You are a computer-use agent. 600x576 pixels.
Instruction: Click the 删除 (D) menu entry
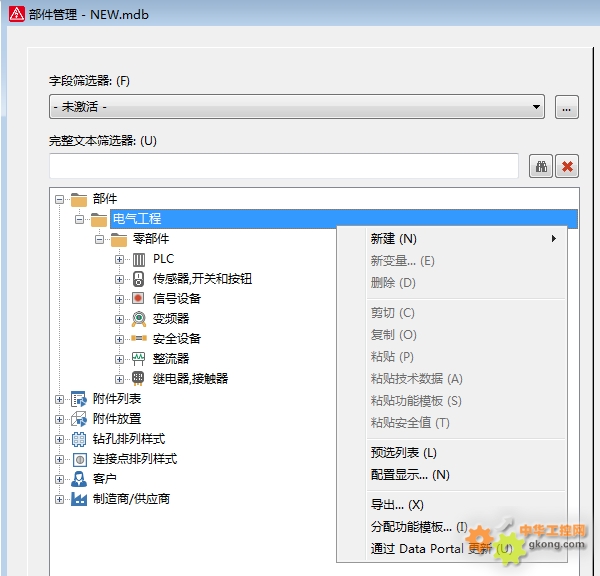(x=452, y=283)
